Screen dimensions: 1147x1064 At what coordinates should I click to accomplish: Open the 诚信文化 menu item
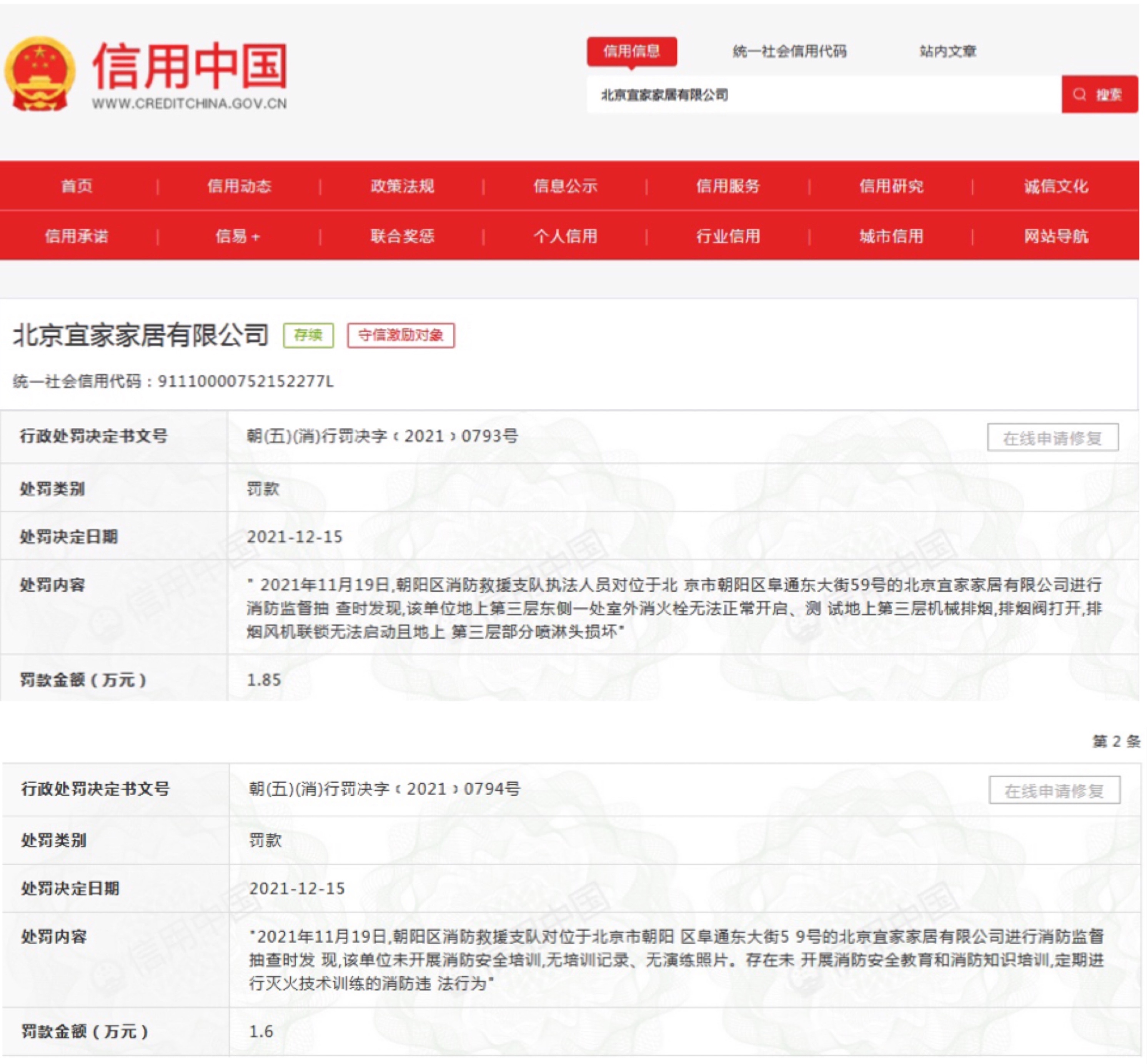[1055, 186]
